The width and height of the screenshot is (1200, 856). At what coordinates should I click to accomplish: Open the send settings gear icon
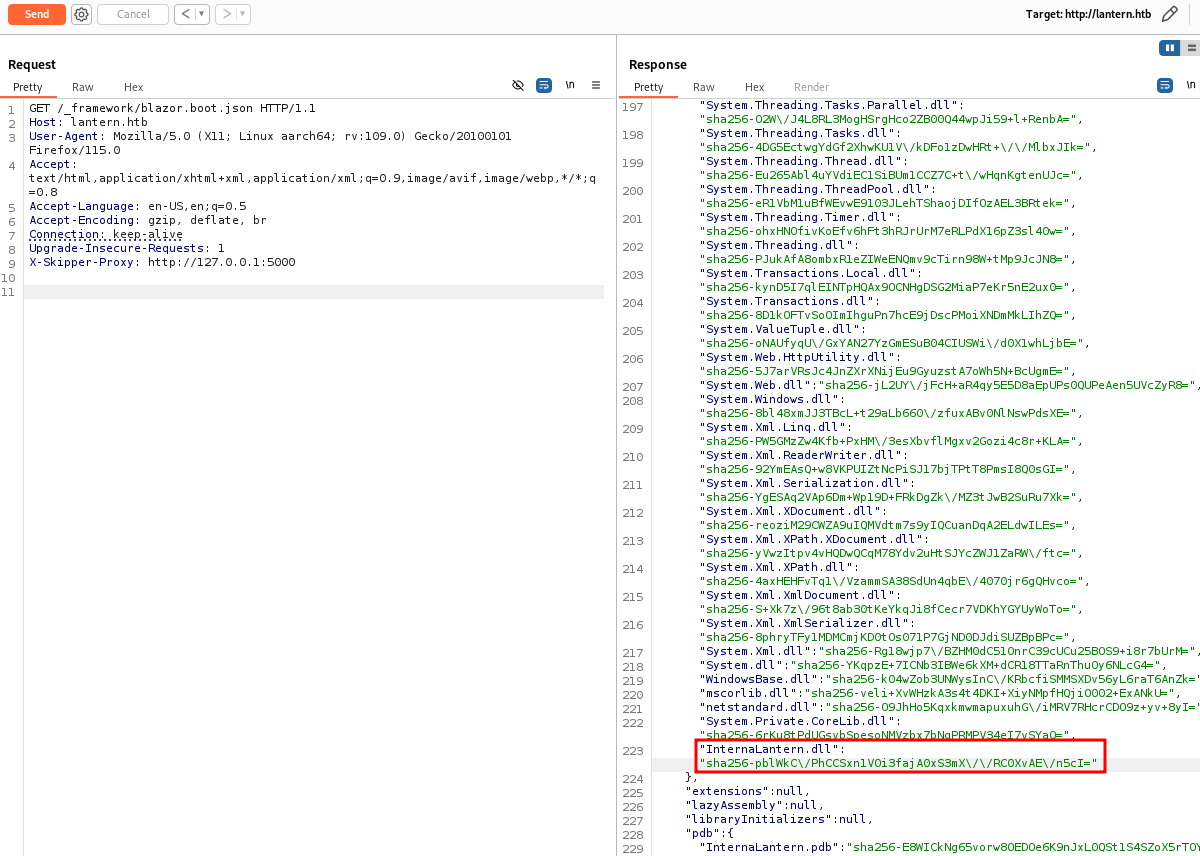pyautogui.click(x=81, y=14)
